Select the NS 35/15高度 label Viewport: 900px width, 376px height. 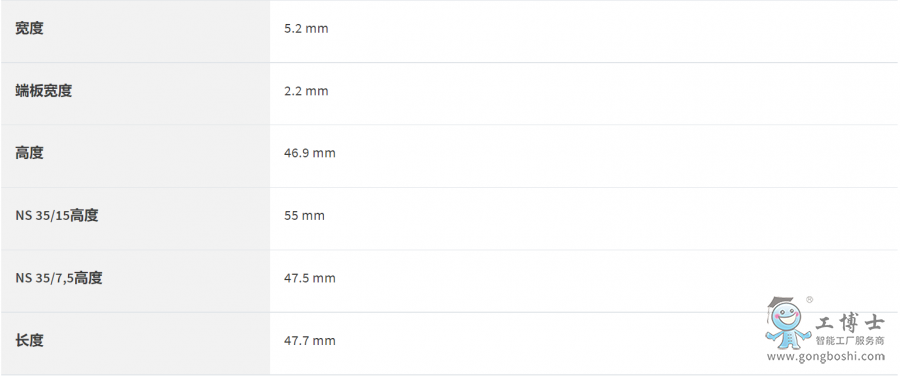(57, 215)
